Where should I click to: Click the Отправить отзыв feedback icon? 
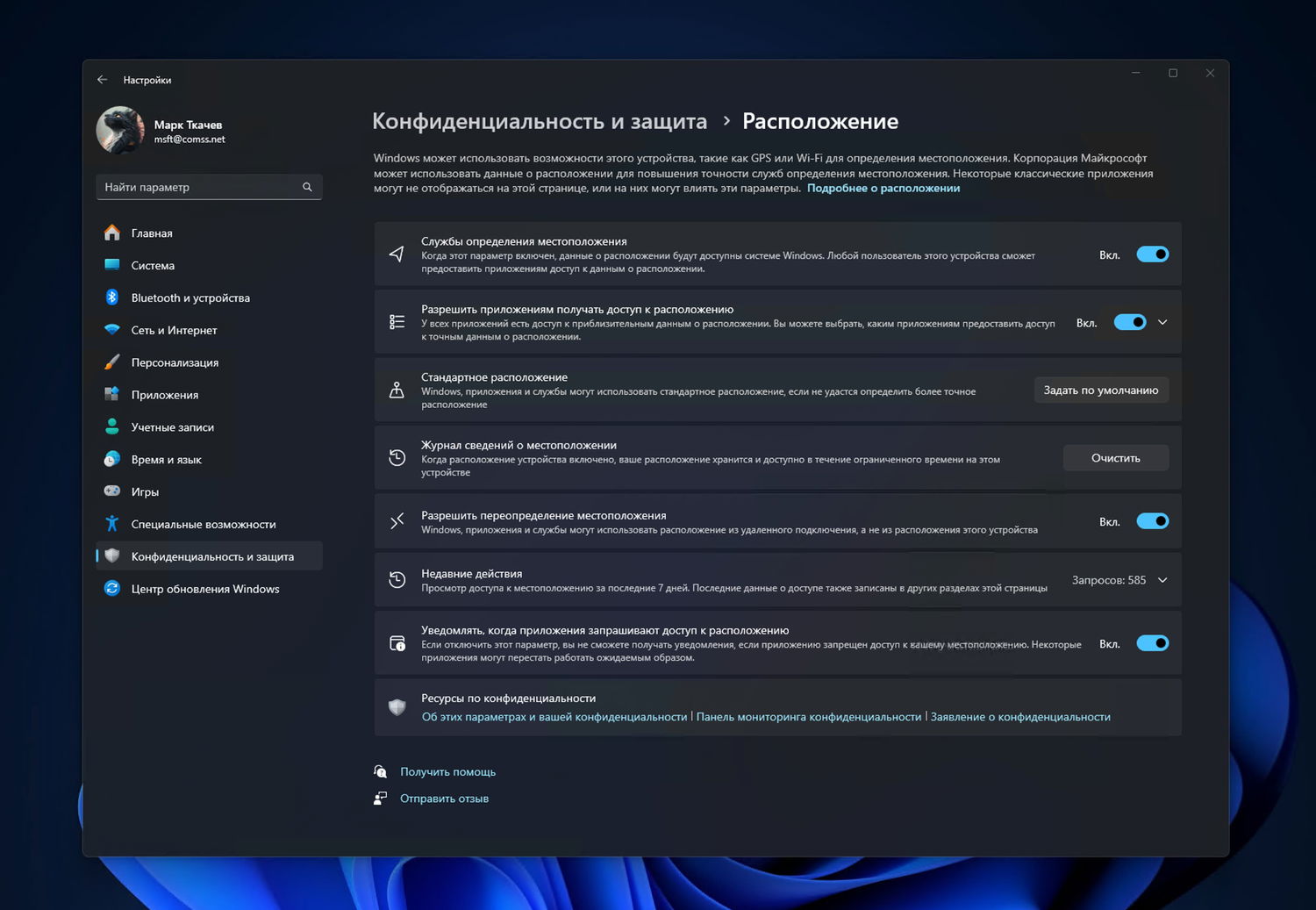pos(380,798)
